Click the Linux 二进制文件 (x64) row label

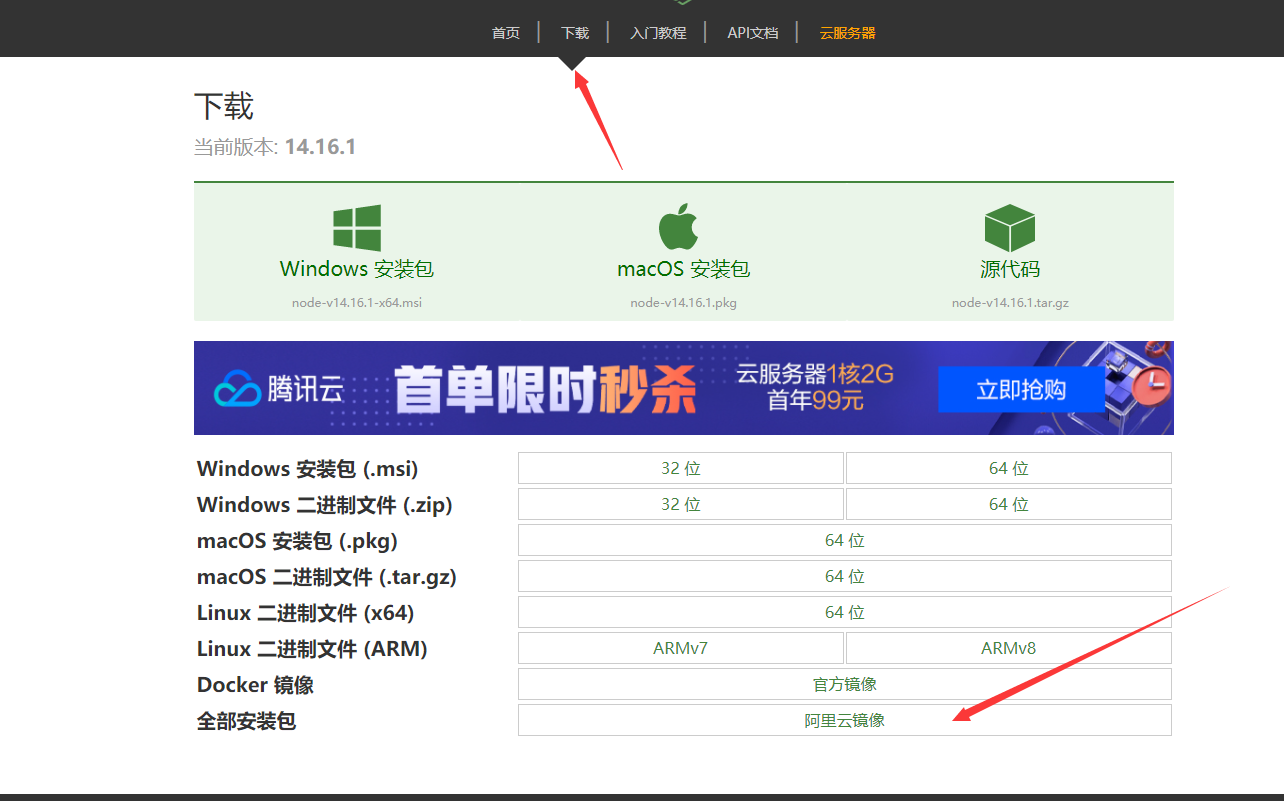tap(305, 613)
